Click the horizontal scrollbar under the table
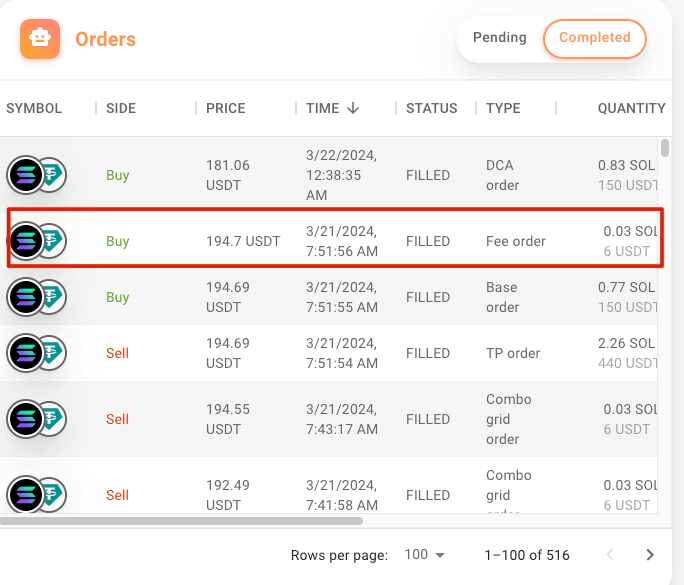 tap(182, 520)
